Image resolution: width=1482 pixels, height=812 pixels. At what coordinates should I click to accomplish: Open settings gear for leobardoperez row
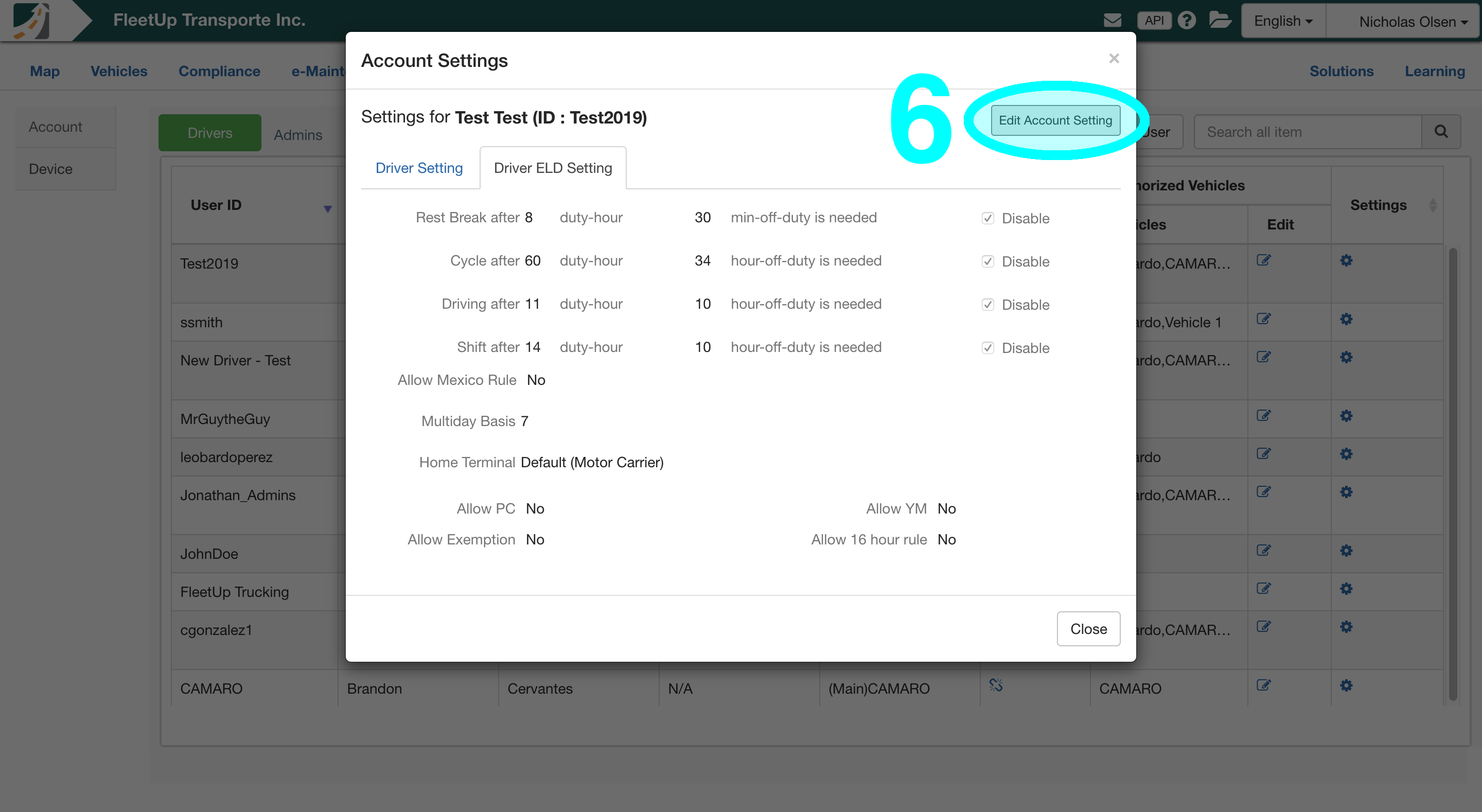tap(1346, 453)
